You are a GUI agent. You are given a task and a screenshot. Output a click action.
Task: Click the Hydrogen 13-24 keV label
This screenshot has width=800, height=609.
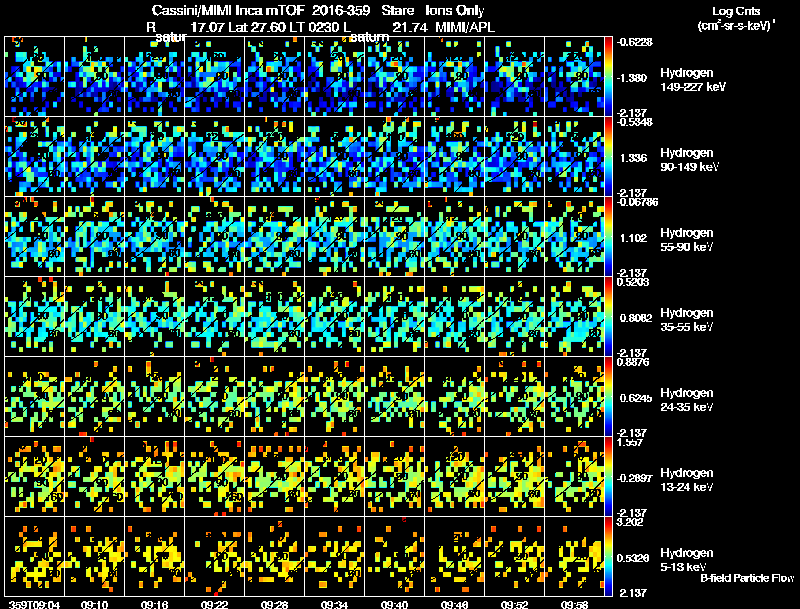[687, 480]
